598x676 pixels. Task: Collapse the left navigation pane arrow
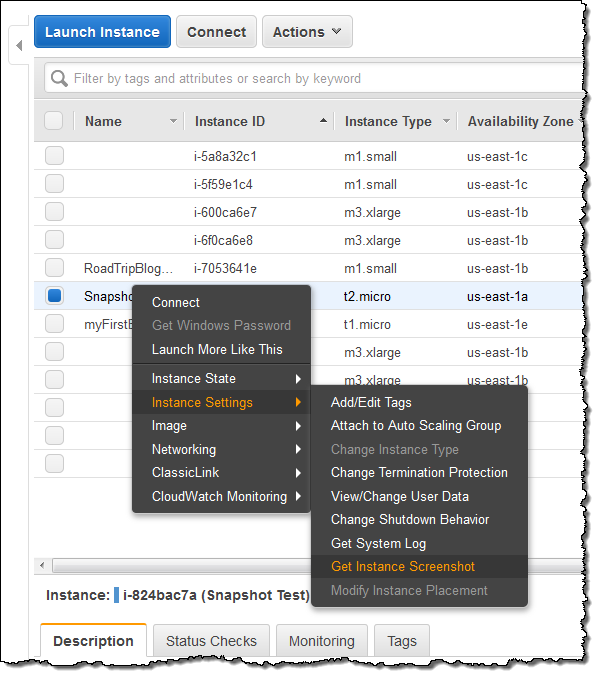click(x=19, y=45)
